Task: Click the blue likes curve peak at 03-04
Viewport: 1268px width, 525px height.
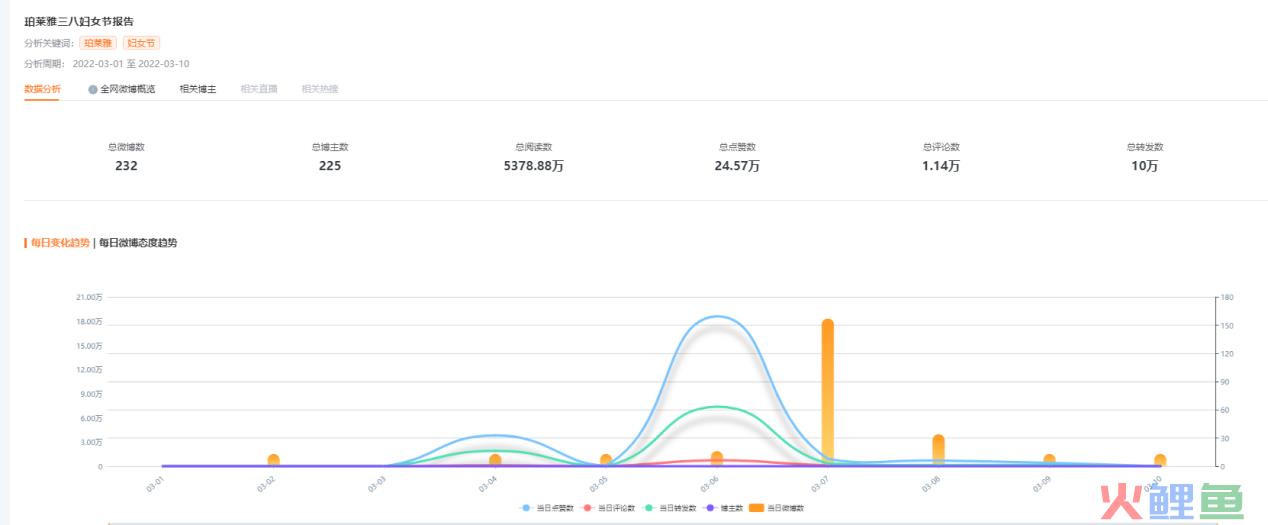Action: tap(495, 435)
